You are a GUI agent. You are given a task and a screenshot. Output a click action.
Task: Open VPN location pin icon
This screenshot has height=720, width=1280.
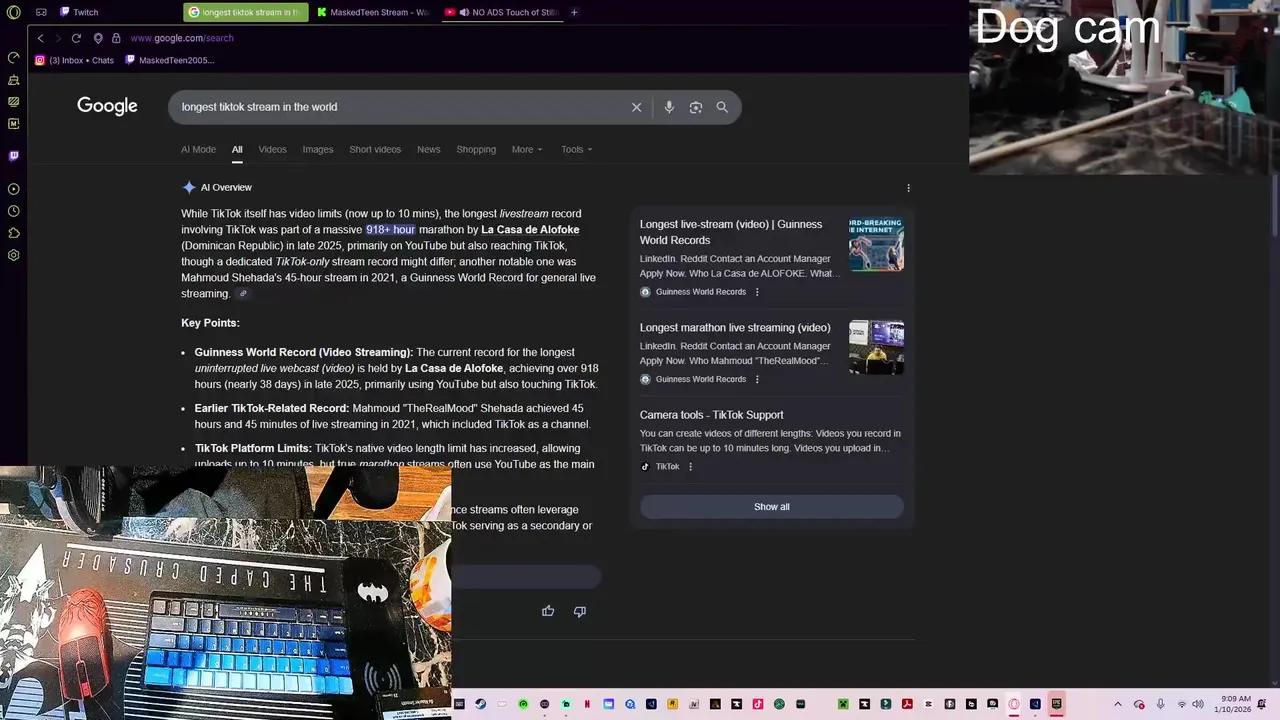pos(98,38)
